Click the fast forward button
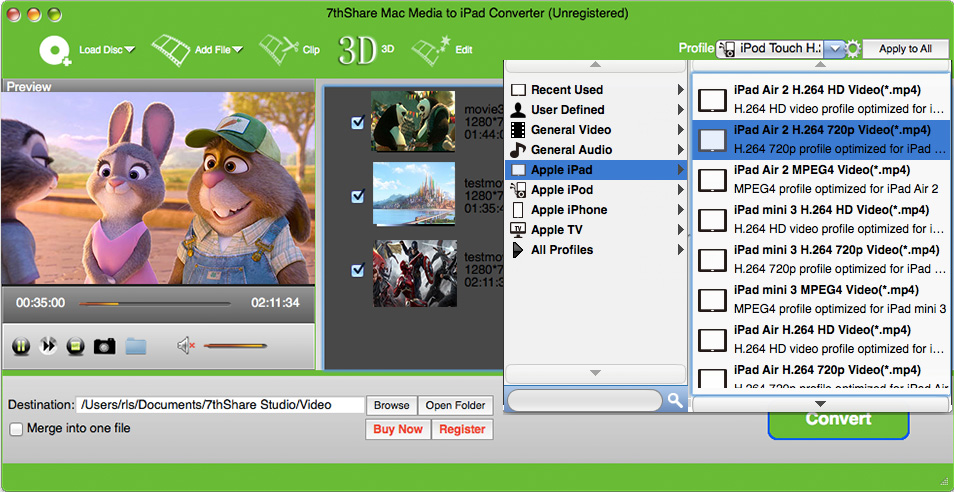The height and width of the screenshot is (492, 954). (x=47, y=347)
